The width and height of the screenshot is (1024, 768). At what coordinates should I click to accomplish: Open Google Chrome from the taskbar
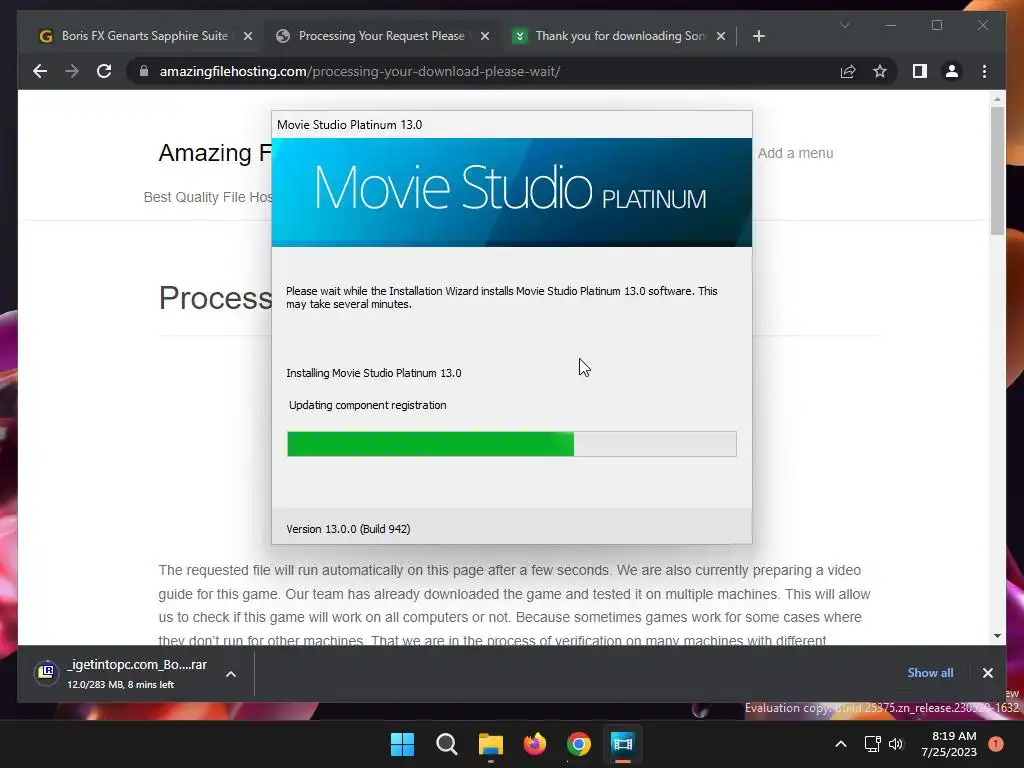point(579,744)
